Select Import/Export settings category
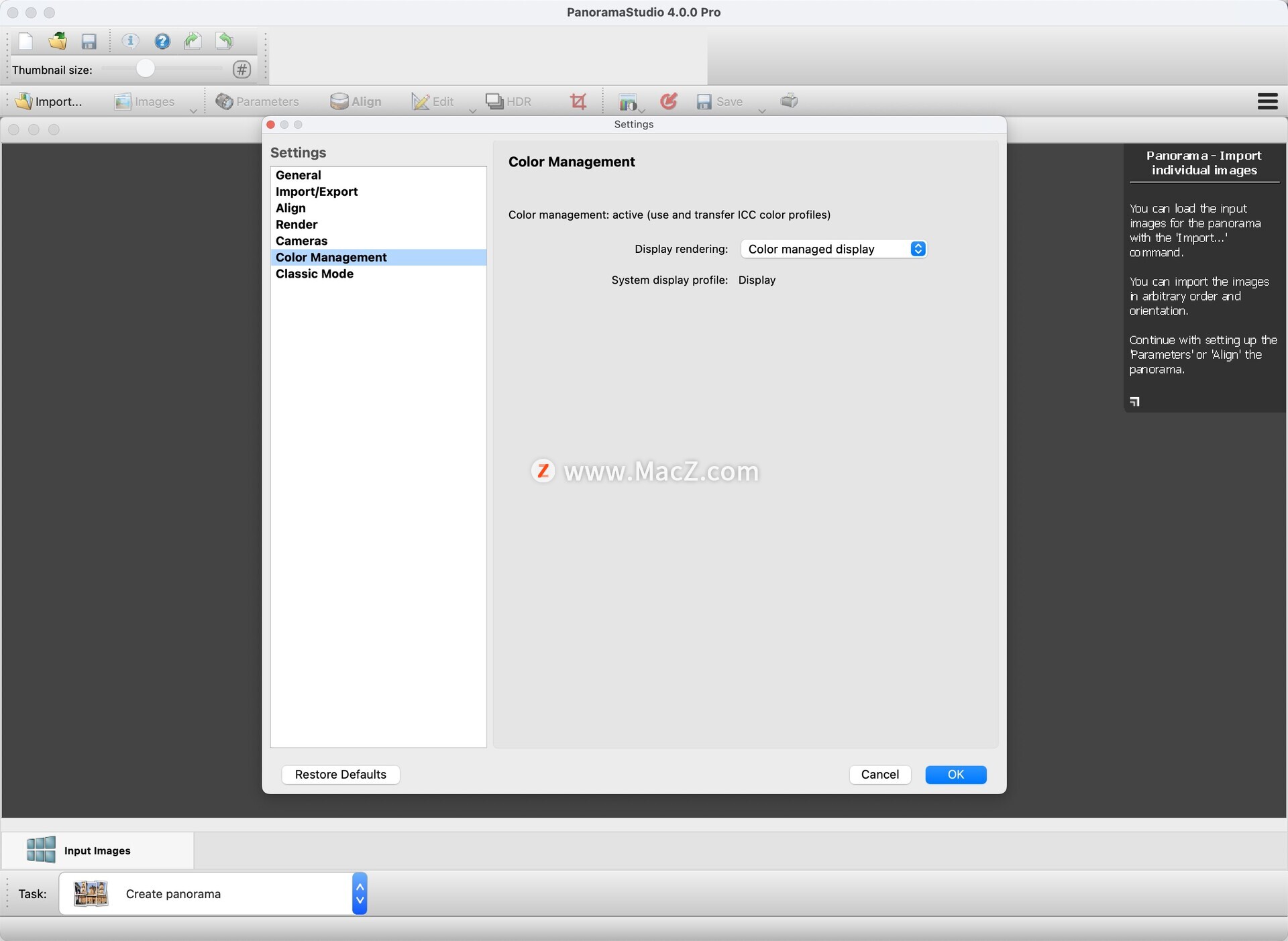 click(378, 192)
